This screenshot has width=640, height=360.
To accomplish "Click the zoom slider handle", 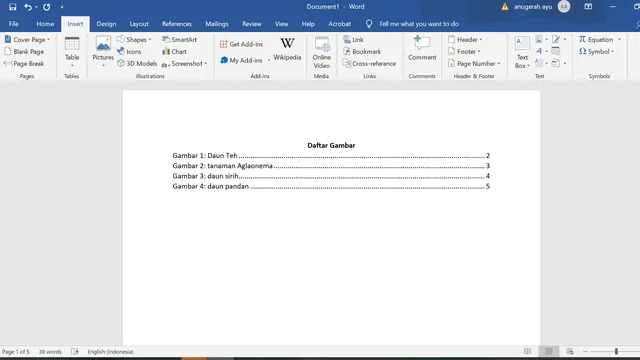I will click(x=616, y=351).
